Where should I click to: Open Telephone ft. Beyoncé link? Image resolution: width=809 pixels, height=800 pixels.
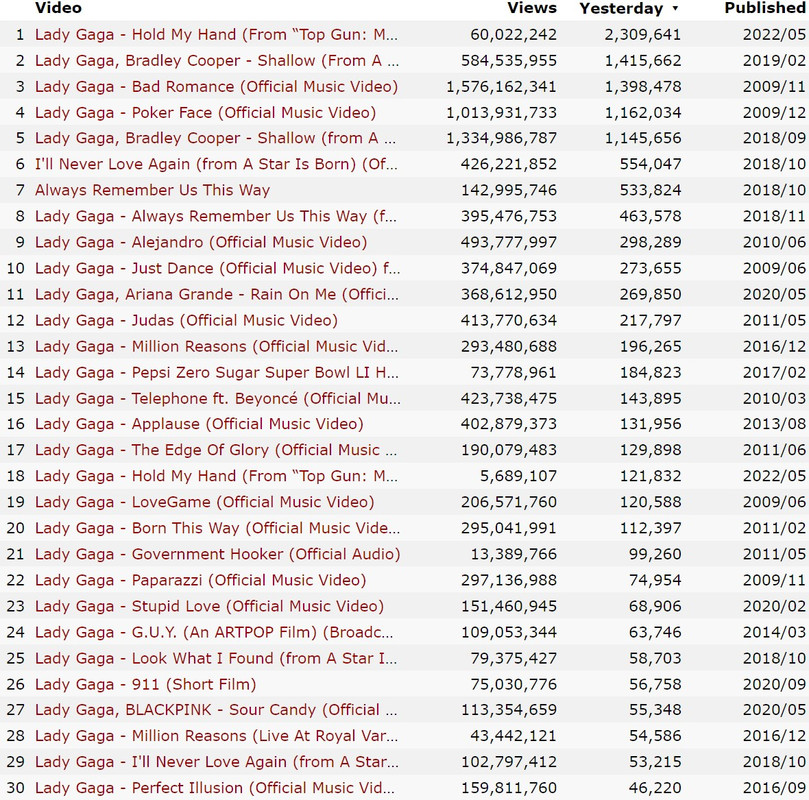(x=218, y=398)
